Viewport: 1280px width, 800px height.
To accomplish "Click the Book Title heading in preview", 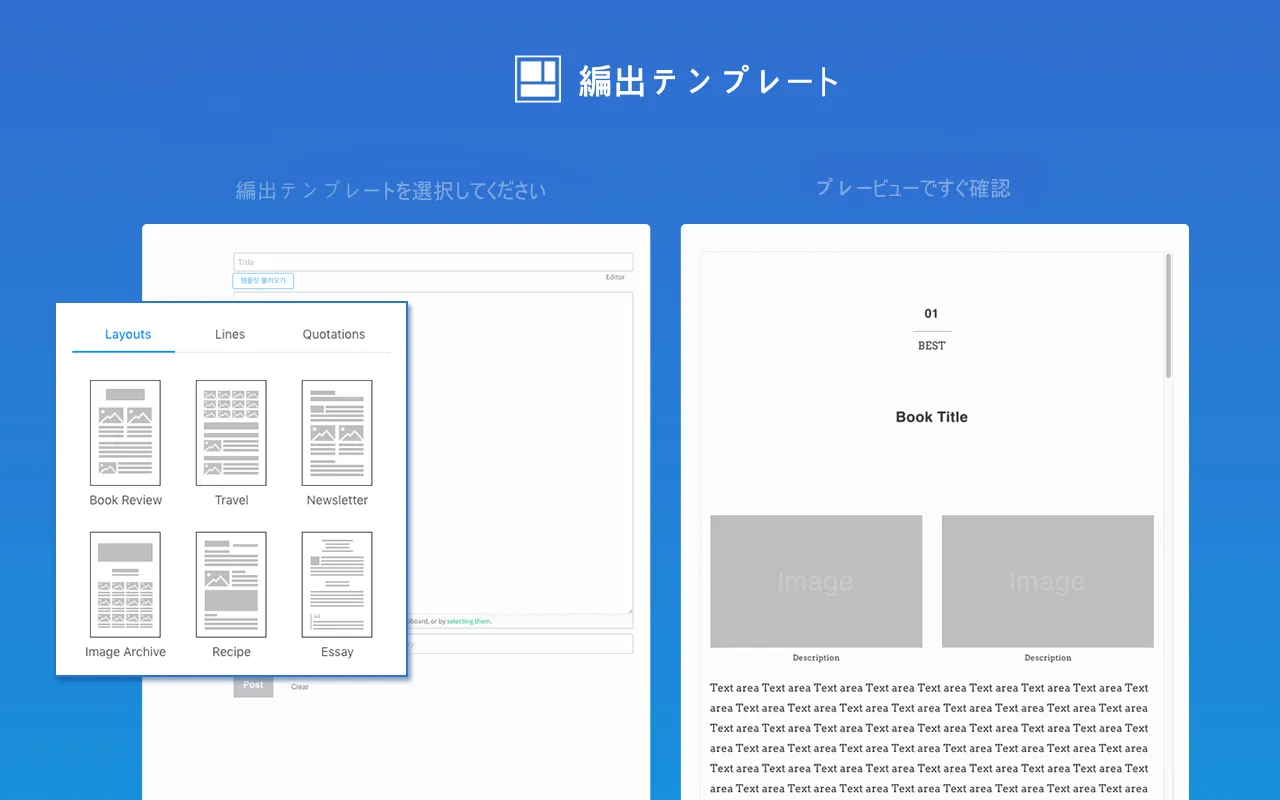I will click(x=932, y=417).
